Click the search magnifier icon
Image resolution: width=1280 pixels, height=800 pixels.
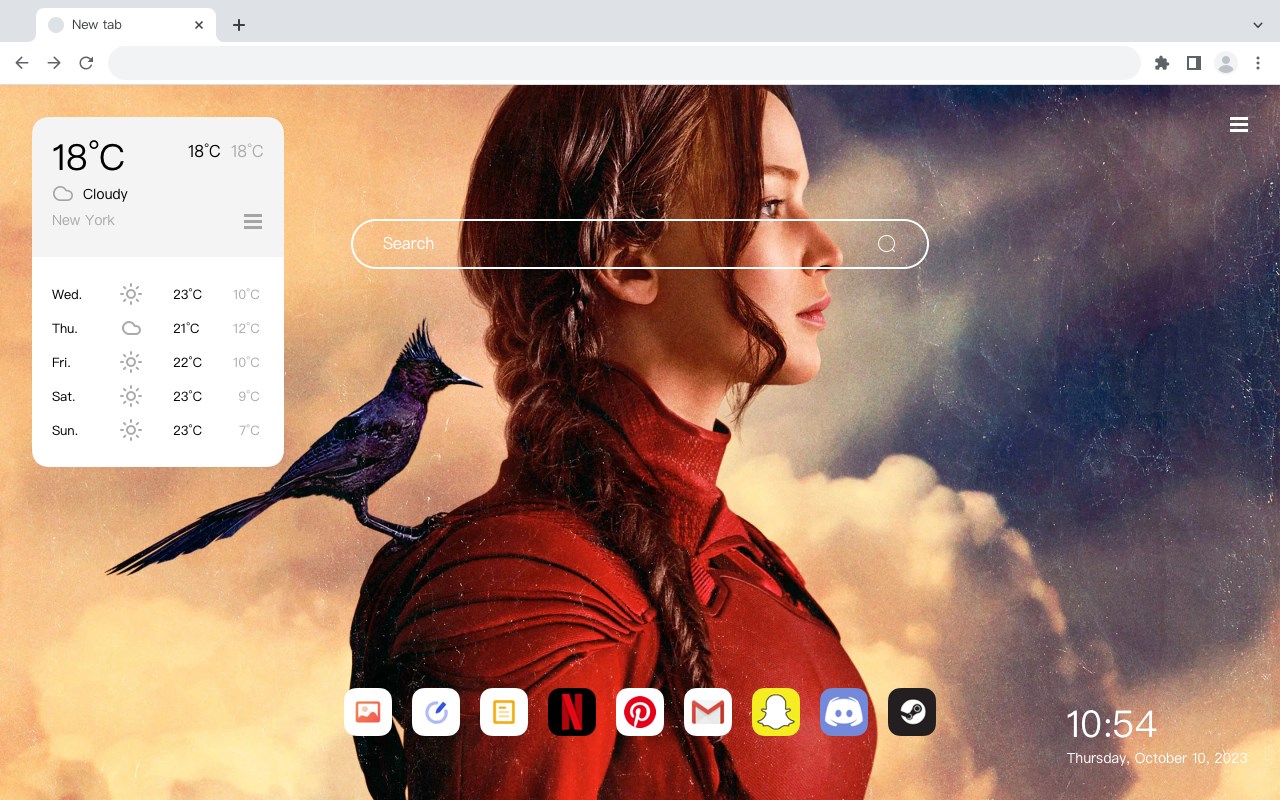click(886, 244)
